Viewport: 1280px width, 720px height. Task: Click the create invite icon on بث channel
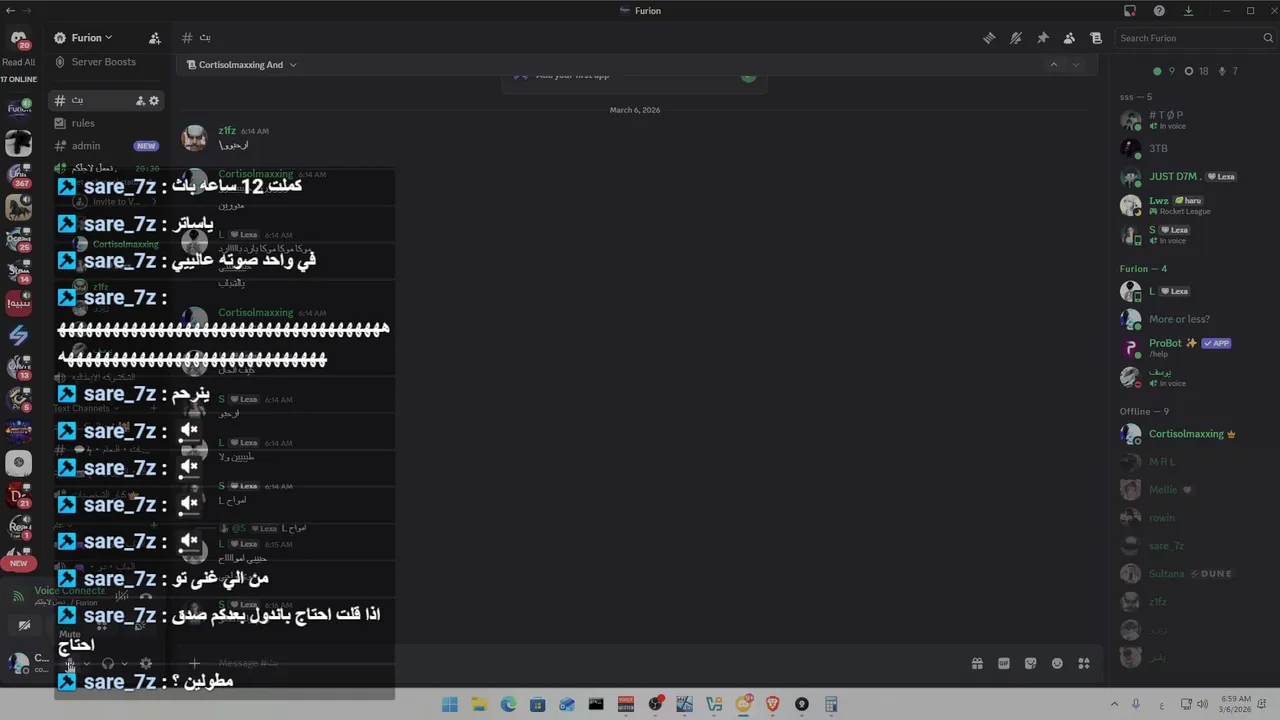click(x=141, y=101)
